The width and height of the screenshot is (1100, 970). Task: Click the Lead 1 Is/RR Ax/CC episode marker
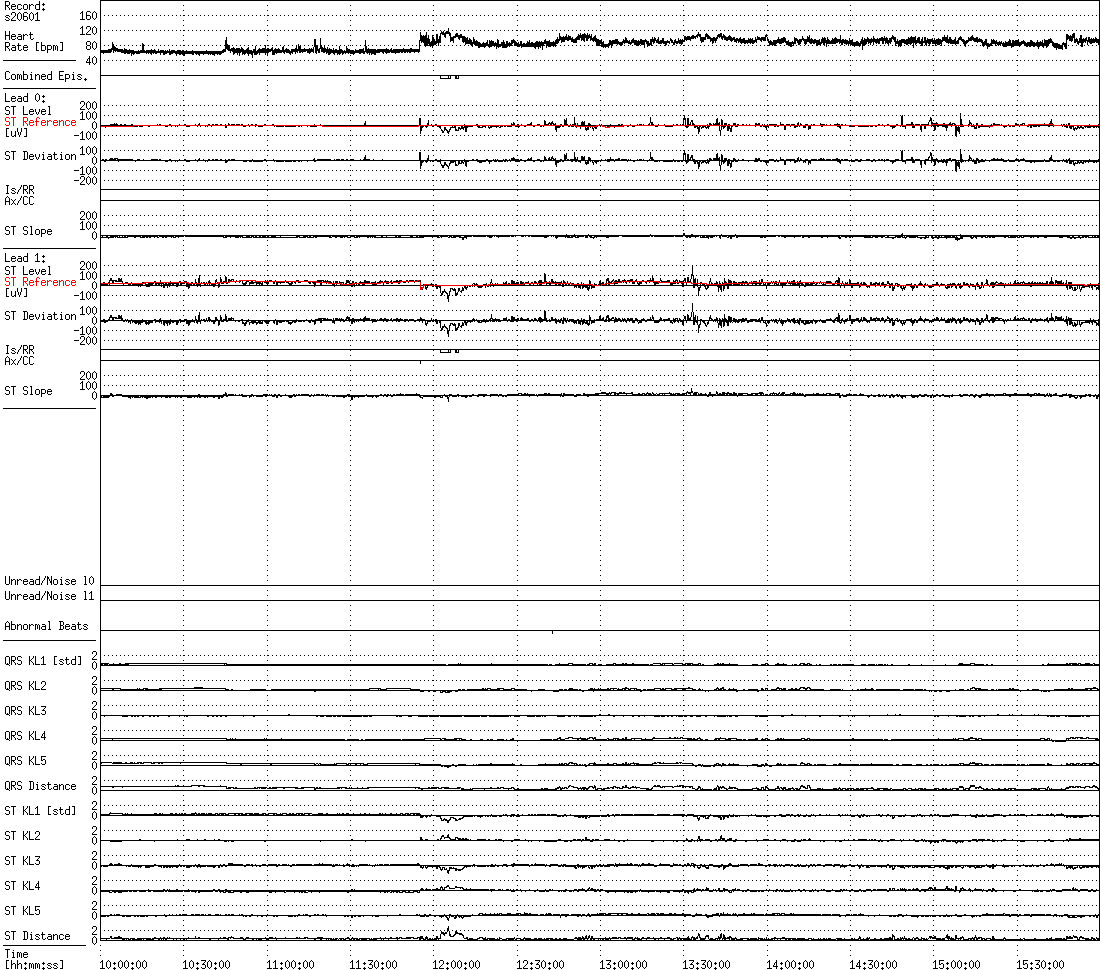[449, 351]
